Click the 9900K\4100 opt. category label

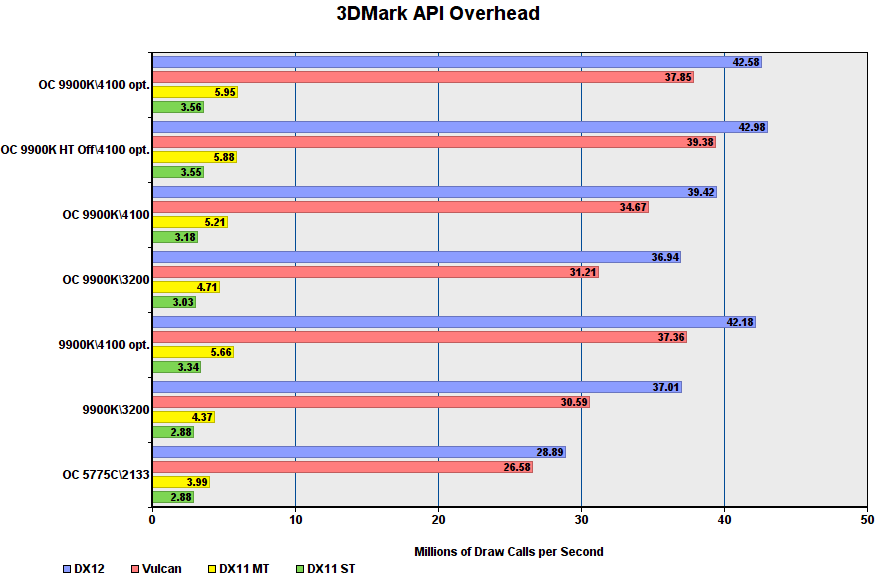[x=104, y=345]
